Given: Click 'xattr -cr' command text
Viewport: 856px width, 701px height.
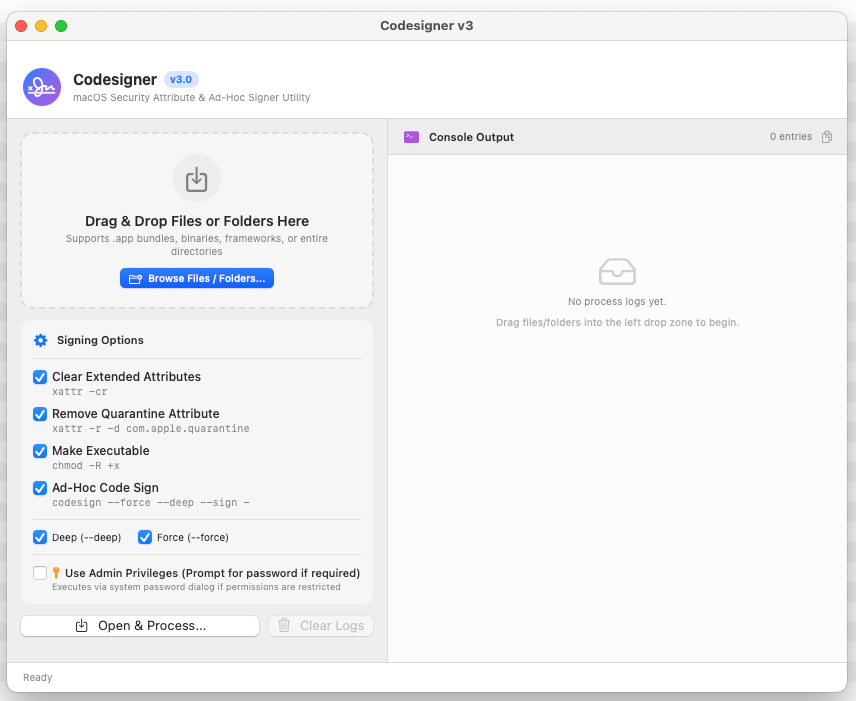Looking at the screenshot, I should click(x=80, y=391).
